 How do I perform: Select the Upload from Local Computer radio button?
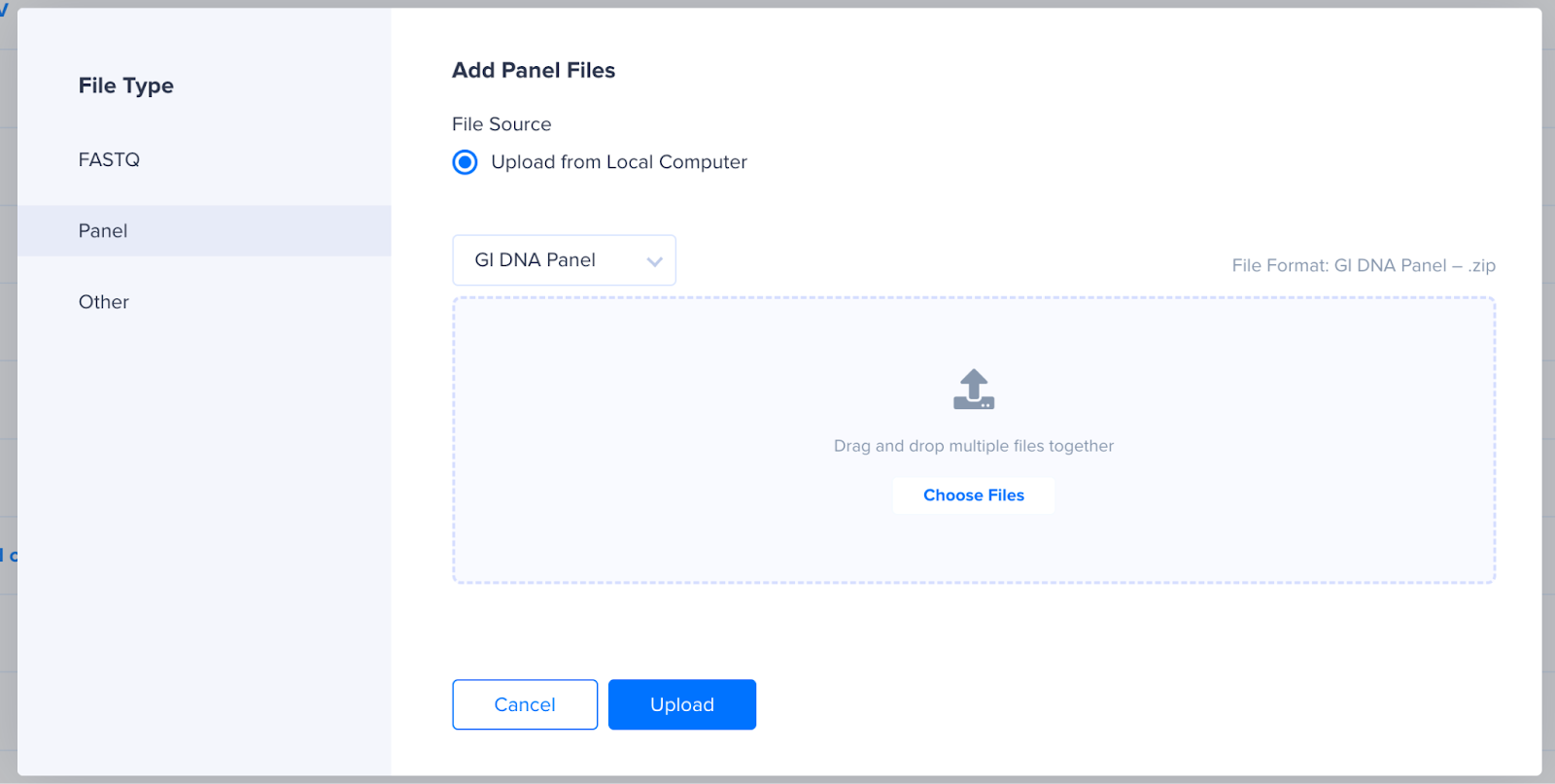(465, 162)
